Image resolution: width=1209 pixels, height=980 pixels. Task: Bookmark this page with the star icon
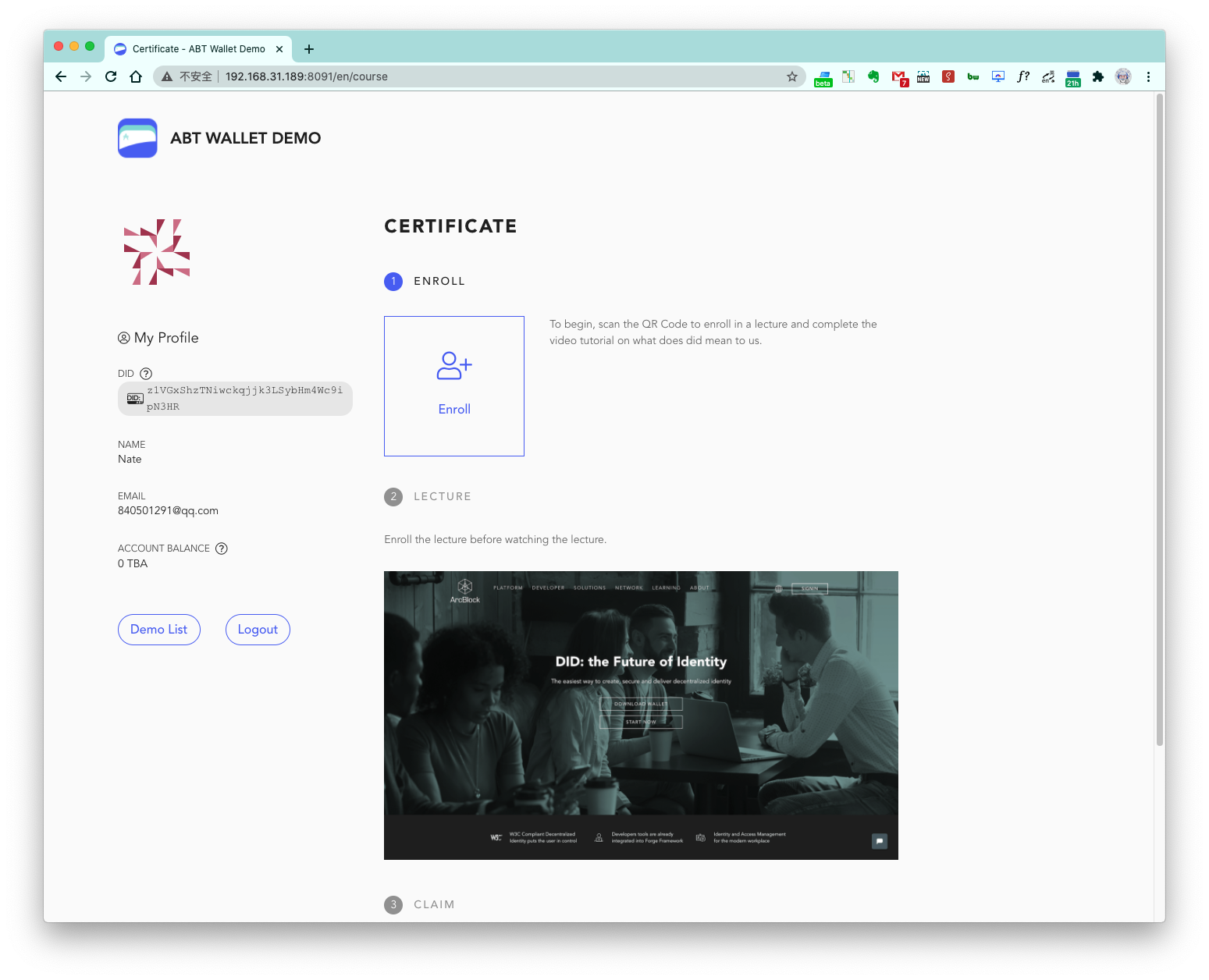[792, 76]
